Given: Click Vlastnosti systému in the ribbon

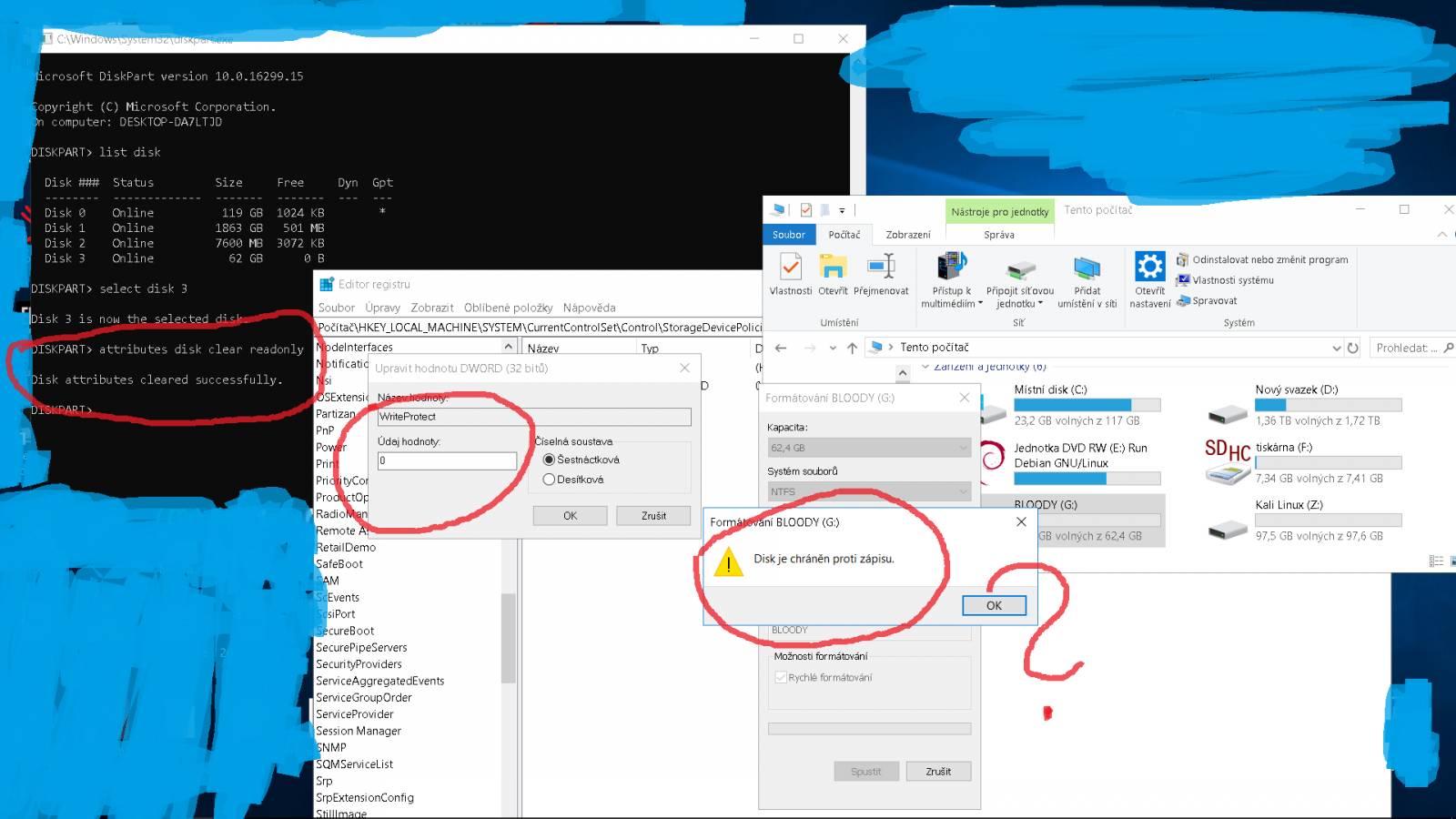Looking at the screenshot, I should pos(1225,280).
